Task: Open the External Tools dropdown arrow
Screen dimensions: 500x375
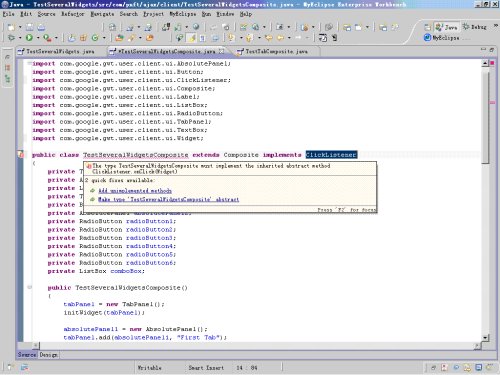Action: (56, 38)
